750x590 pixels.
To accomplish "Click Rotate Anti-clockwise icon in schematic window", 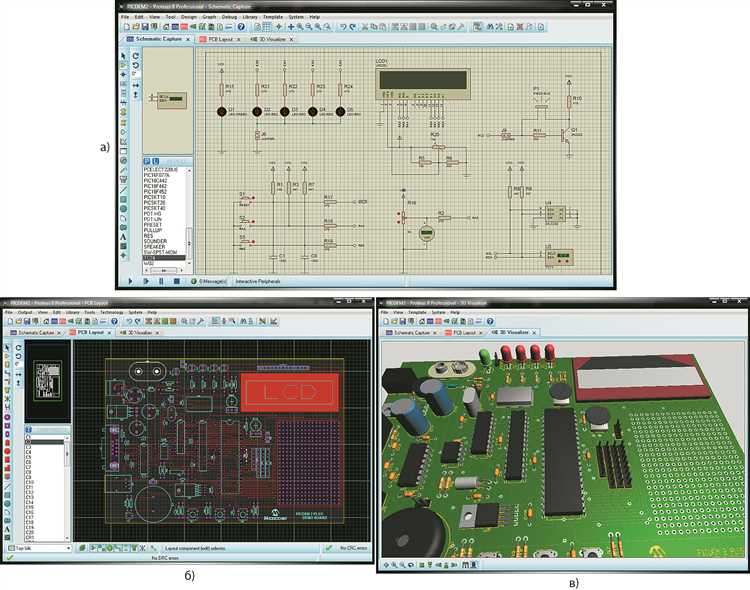I will (x=135, y=65).
